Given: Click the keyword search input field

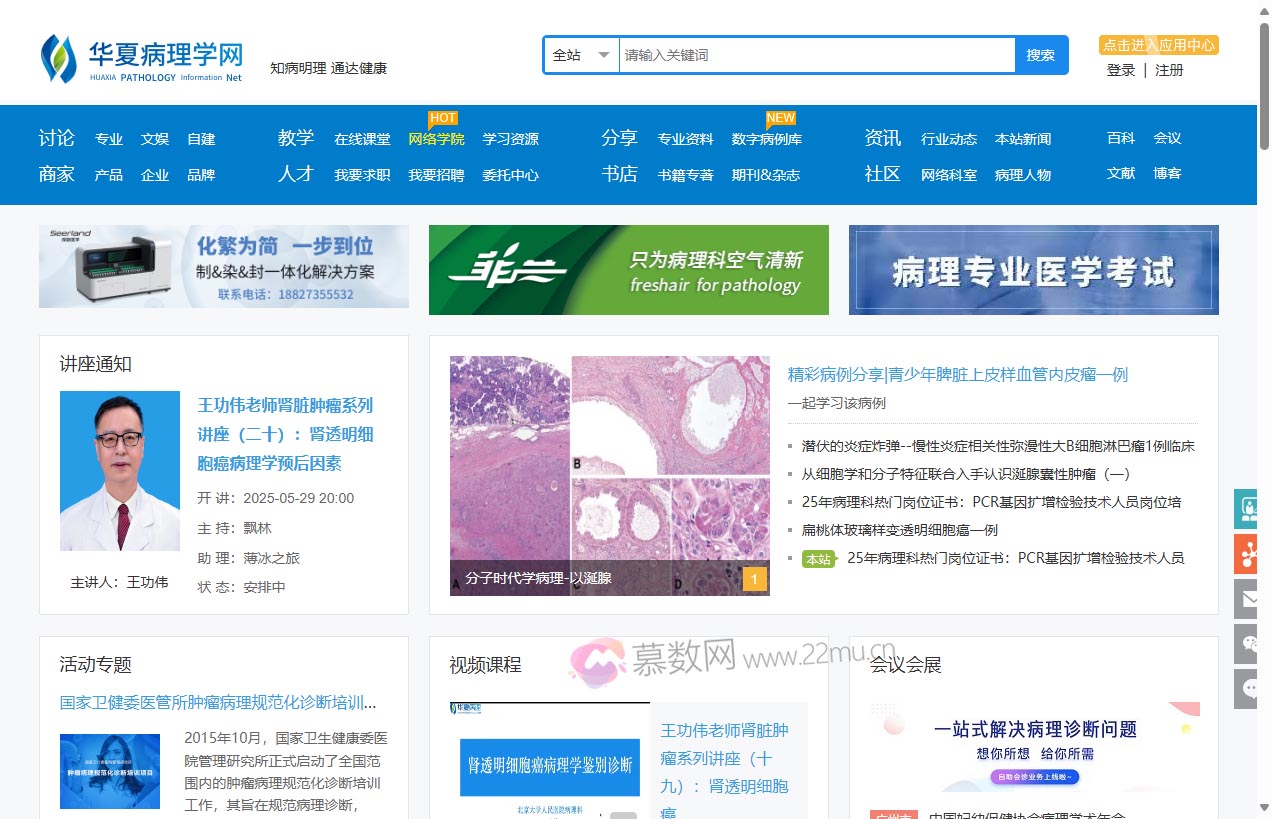Looking at the screenshot, I should coord(815,55).
